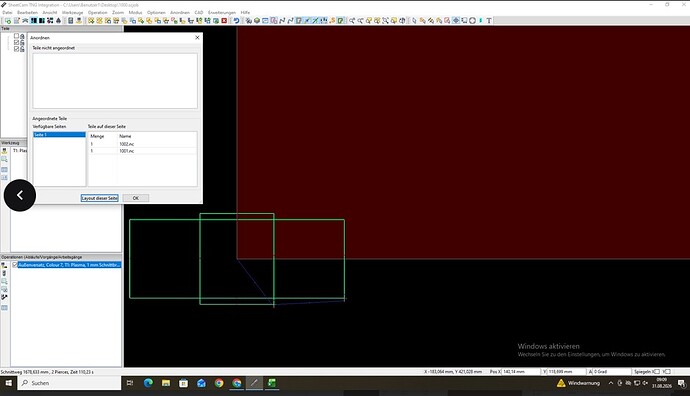Click the round black back arrow button

(x=20, y=195)
